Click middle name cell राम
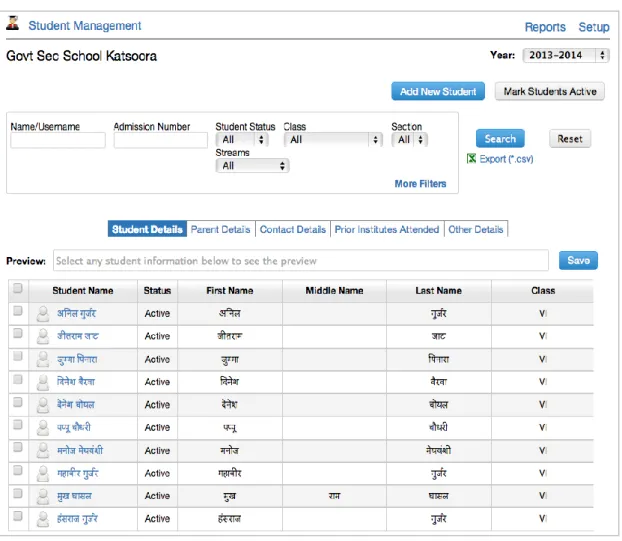The width and height of the screenshot is (622, 541). pyautogui.click(x=334, y=496)
